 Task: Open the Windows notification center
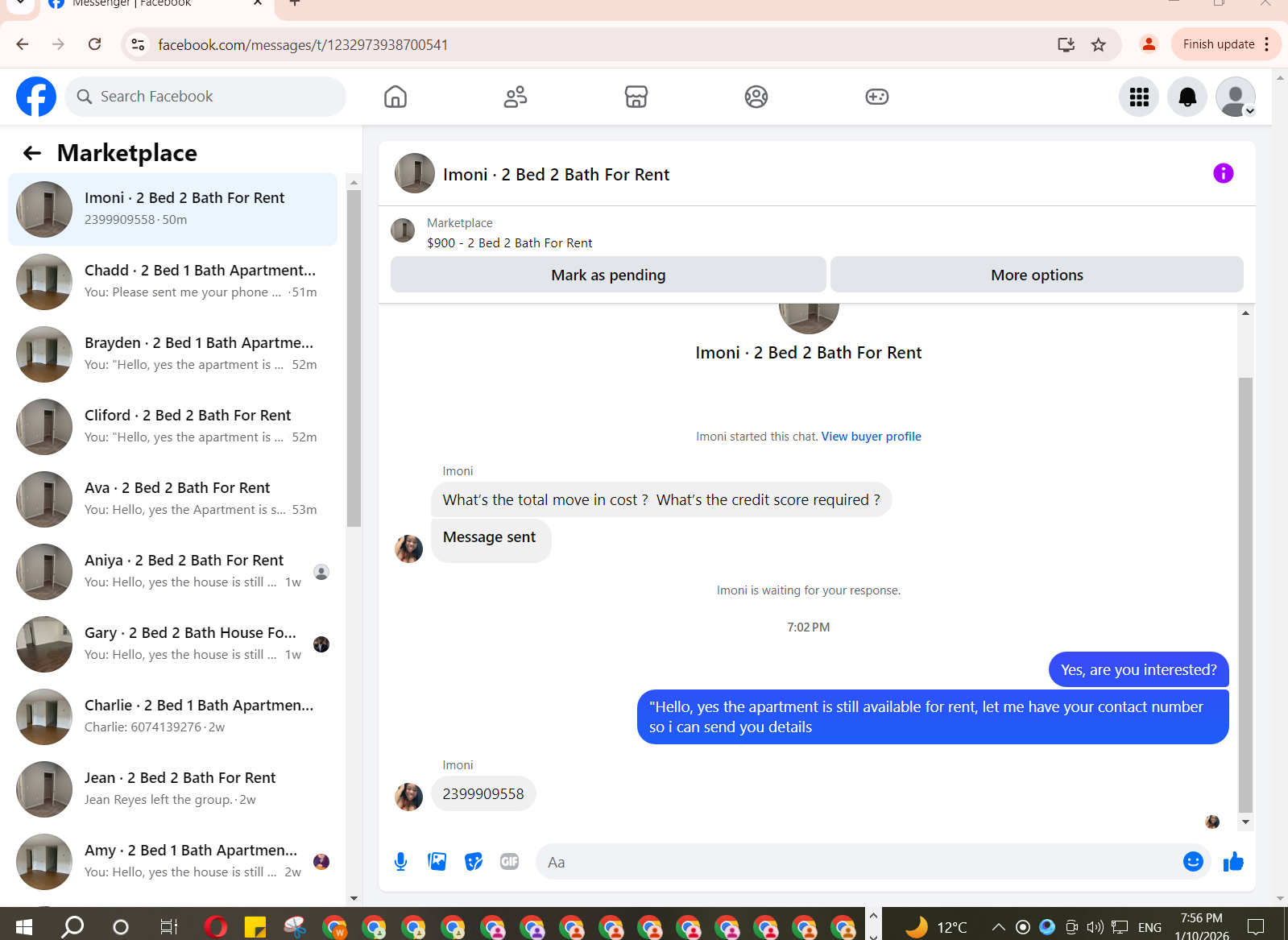click(1255, 927)
